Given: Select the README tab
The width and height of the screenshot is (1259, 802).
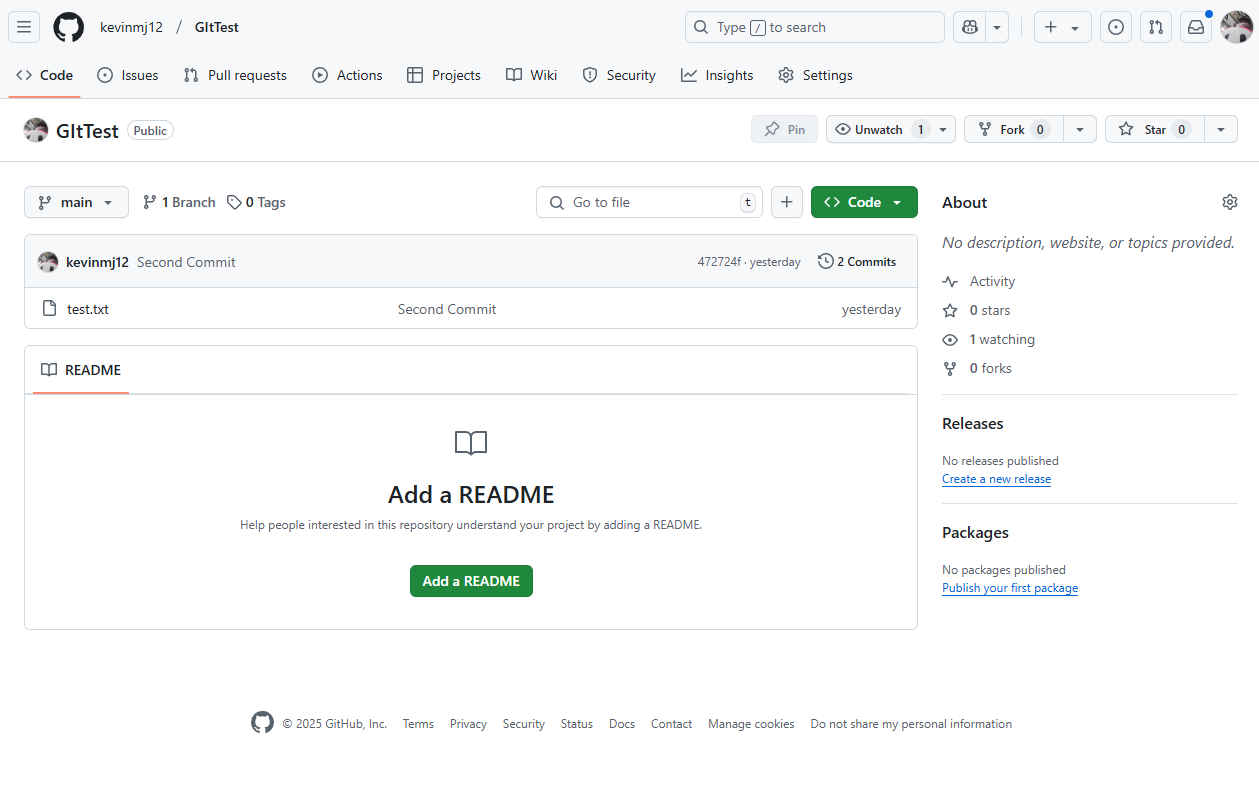Looking at the screenshot, I should click(81, 370).
